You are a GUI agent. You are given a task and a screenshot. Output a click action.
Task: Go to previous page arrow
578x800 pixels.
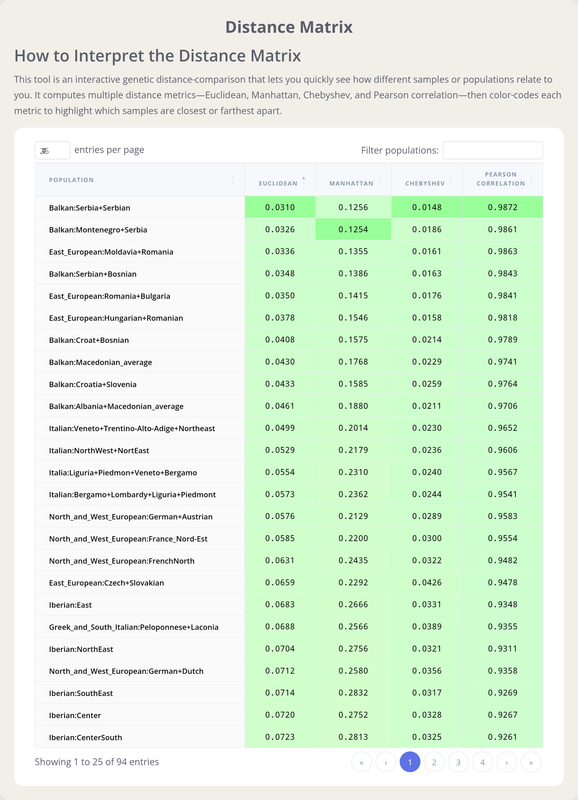click(386, 762)
